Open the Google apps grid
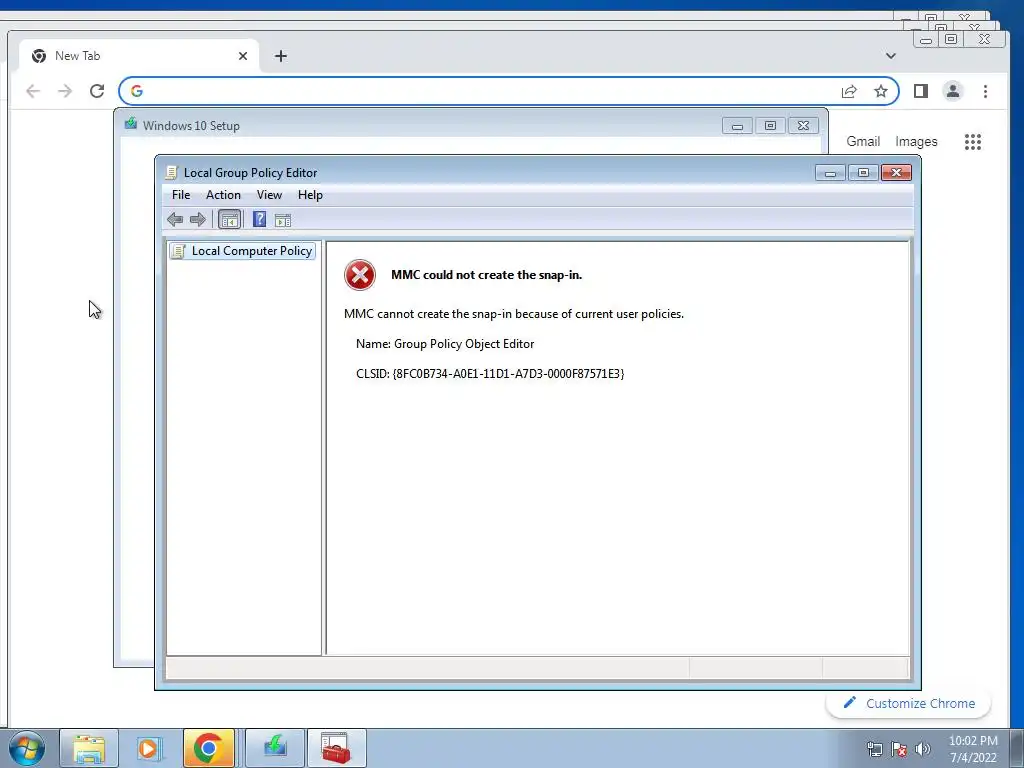Image resolution: width=1024 pixels, height=768 pixels. click(973, 142)
